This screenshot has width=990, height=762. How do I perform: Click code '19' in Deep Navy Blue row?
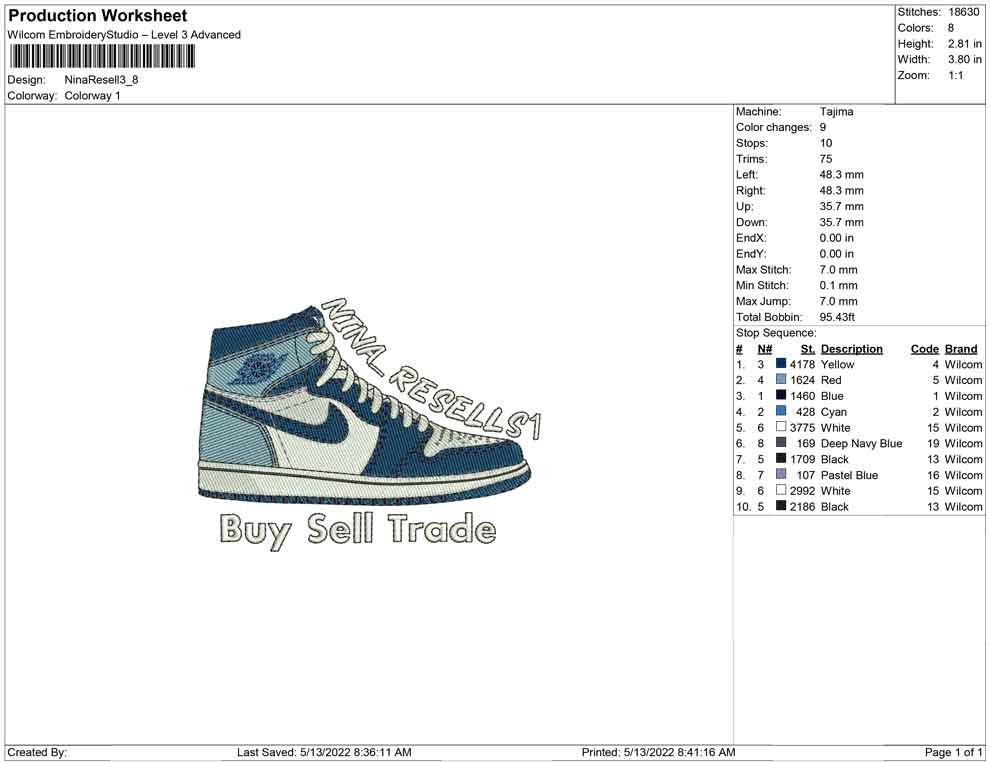tap(933, 443)
